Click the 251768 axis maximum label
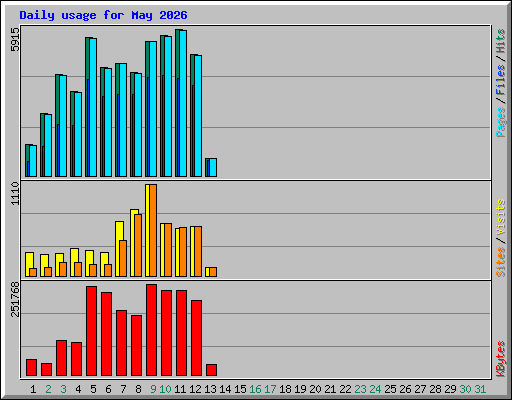This screenshot has height=400, width=512. pyautogui.click(x=15, y=299)
